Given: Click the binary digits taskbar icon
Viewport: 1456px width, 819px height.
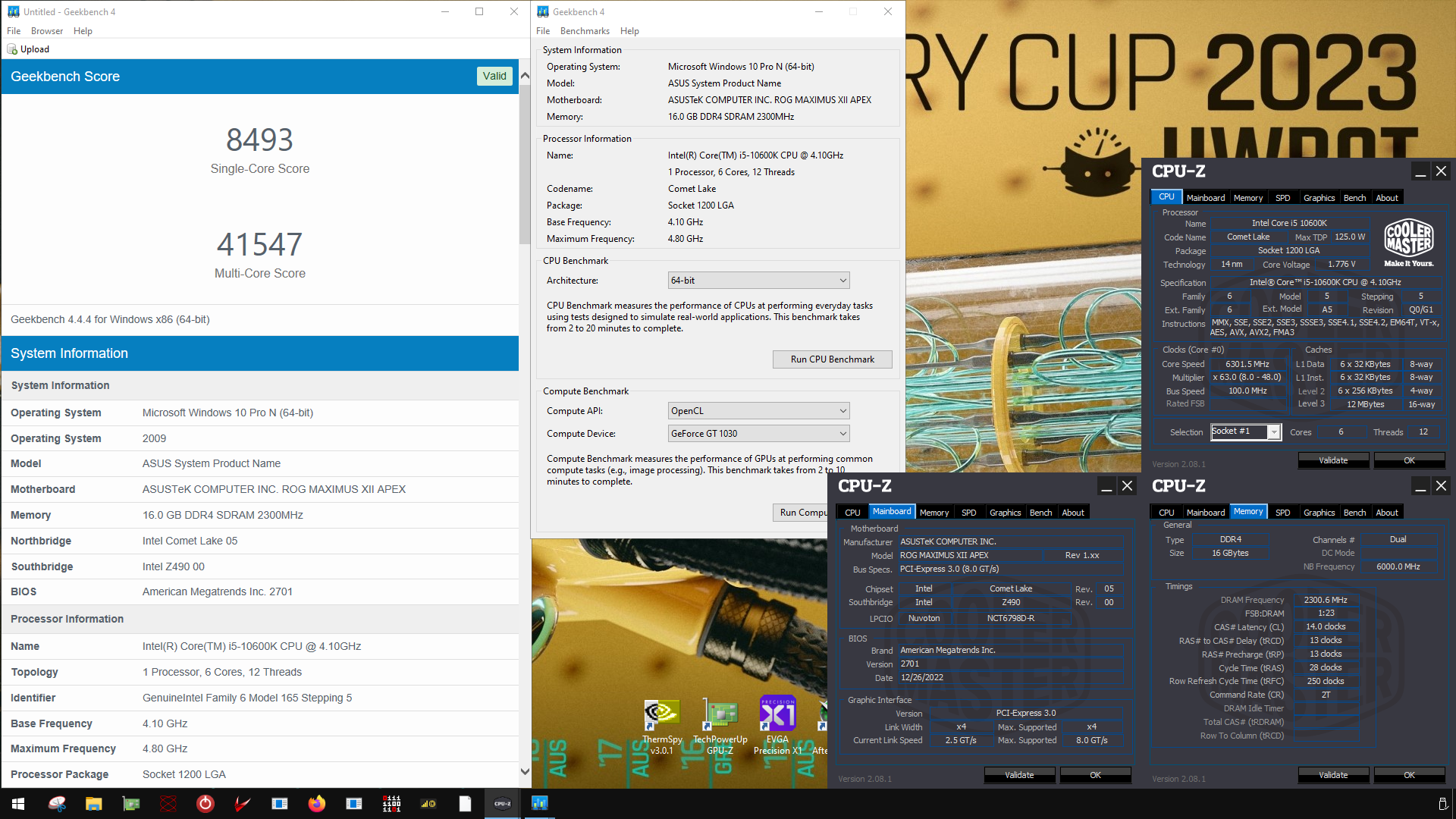Looking at the screenshot, I should point(391,804).
